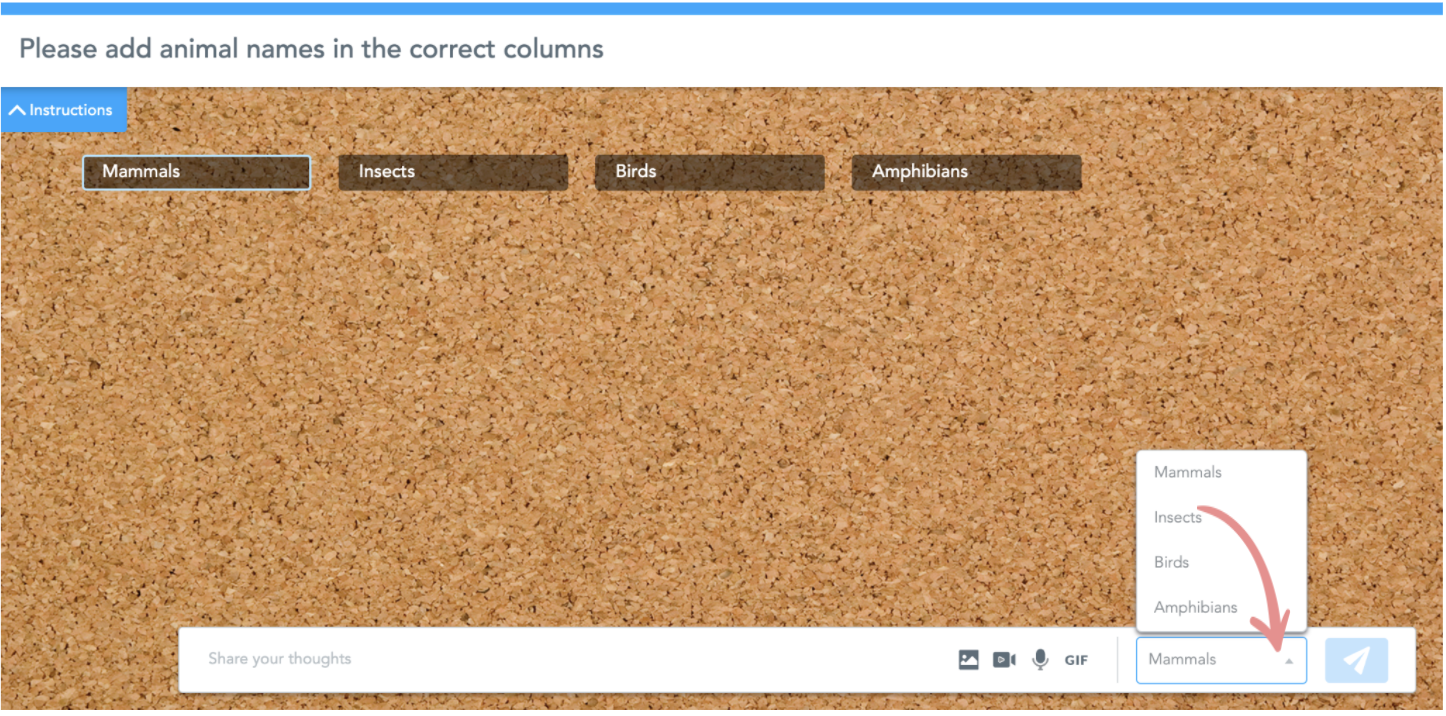Click the up-chevron icon beside Instructions
The height and width of the screenshot is (716, 1446).
[17, 110]
